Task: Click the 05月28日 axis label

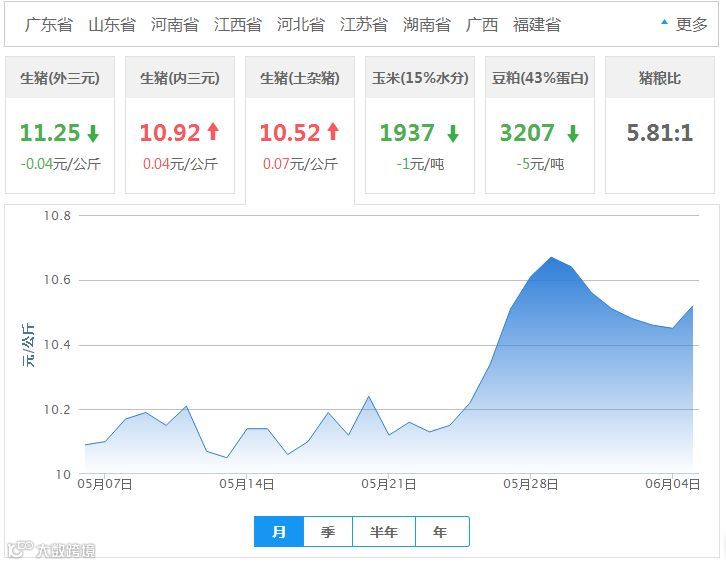Action: (531, 484)
